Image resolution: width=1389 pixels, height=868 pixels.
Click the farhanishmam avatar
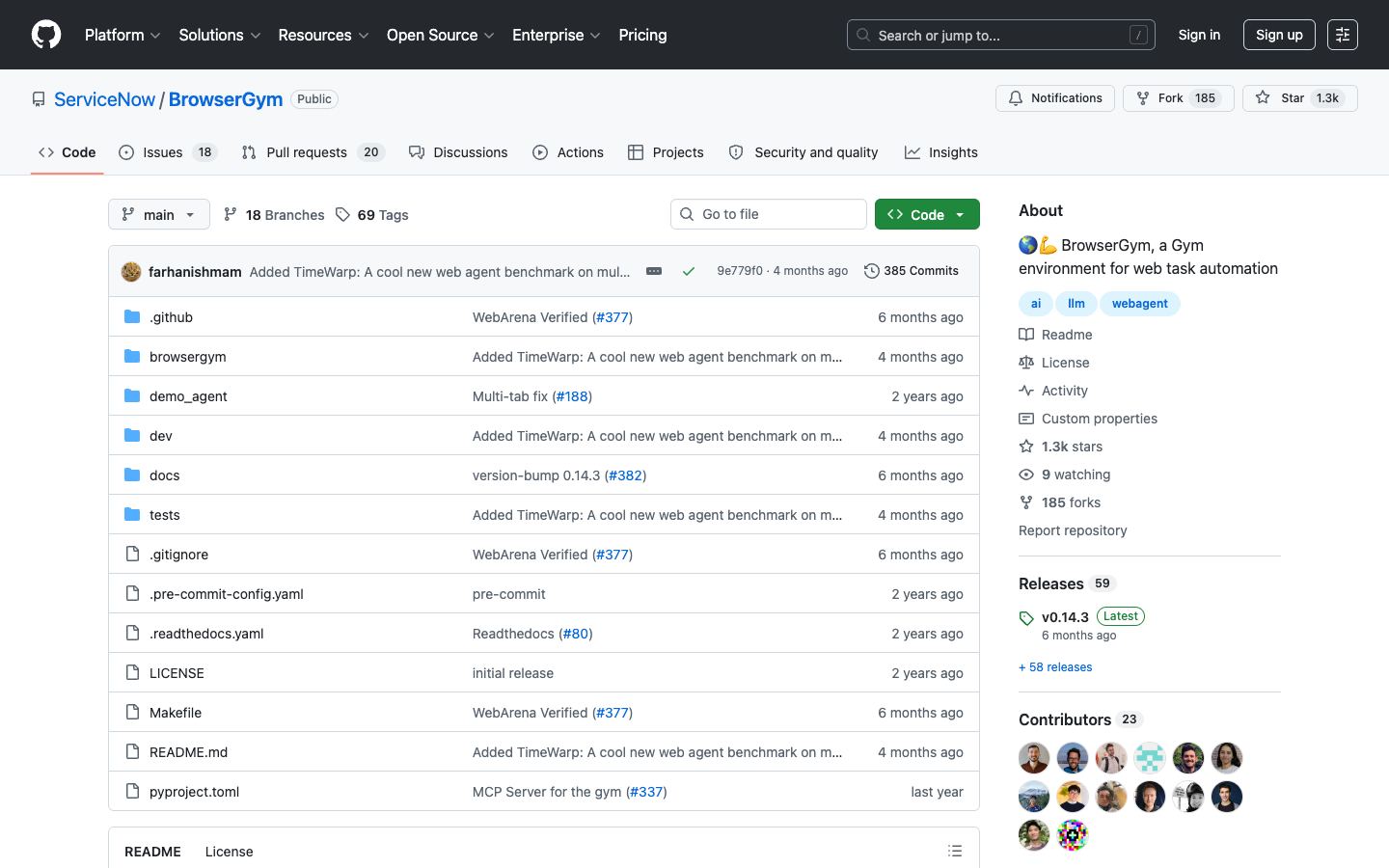(x=131, y=271)
